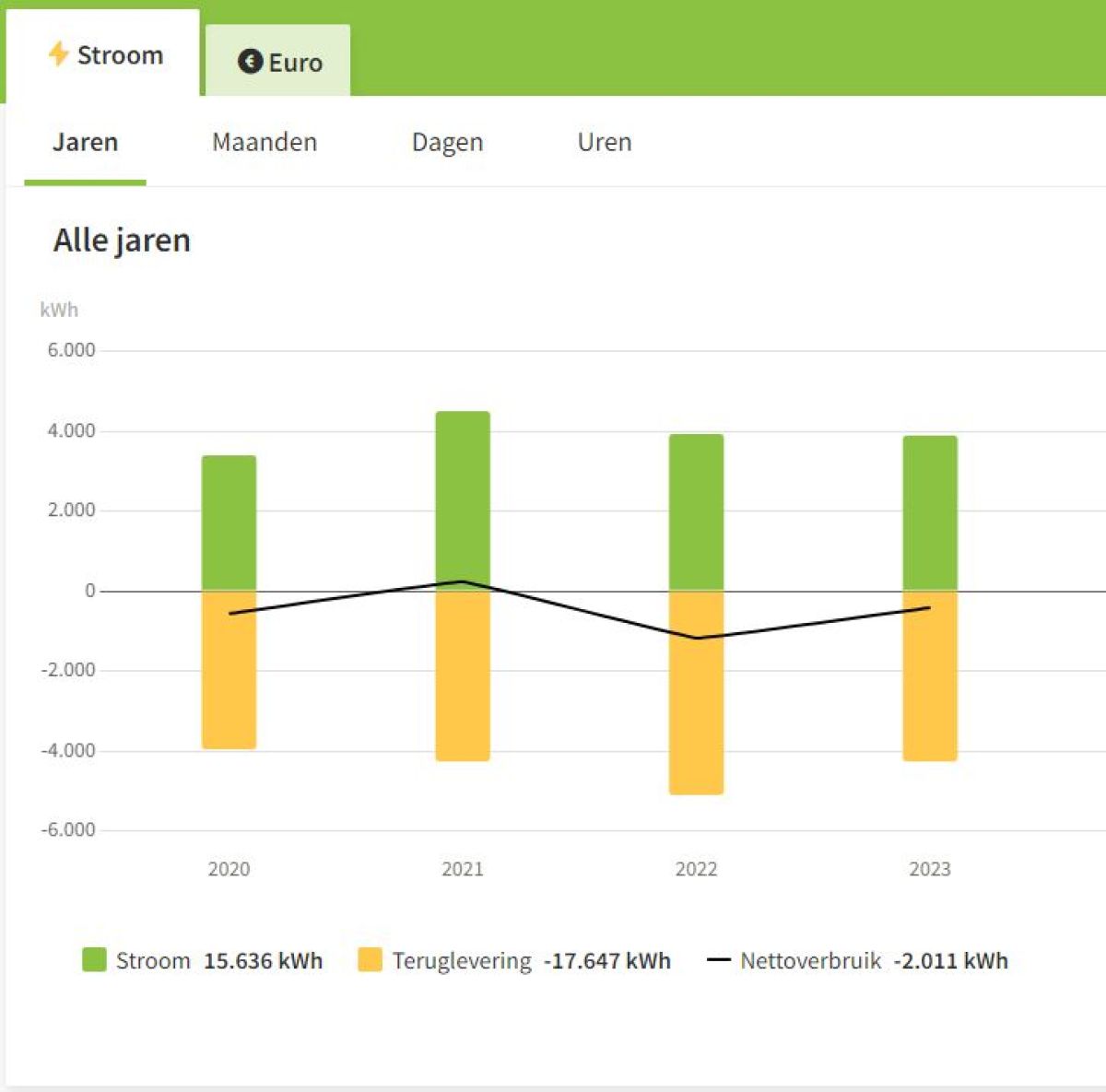Toggle the Nettoverbruik series via legend label
This screenshot has height=1092, width=1106.
tap(810, 961)
